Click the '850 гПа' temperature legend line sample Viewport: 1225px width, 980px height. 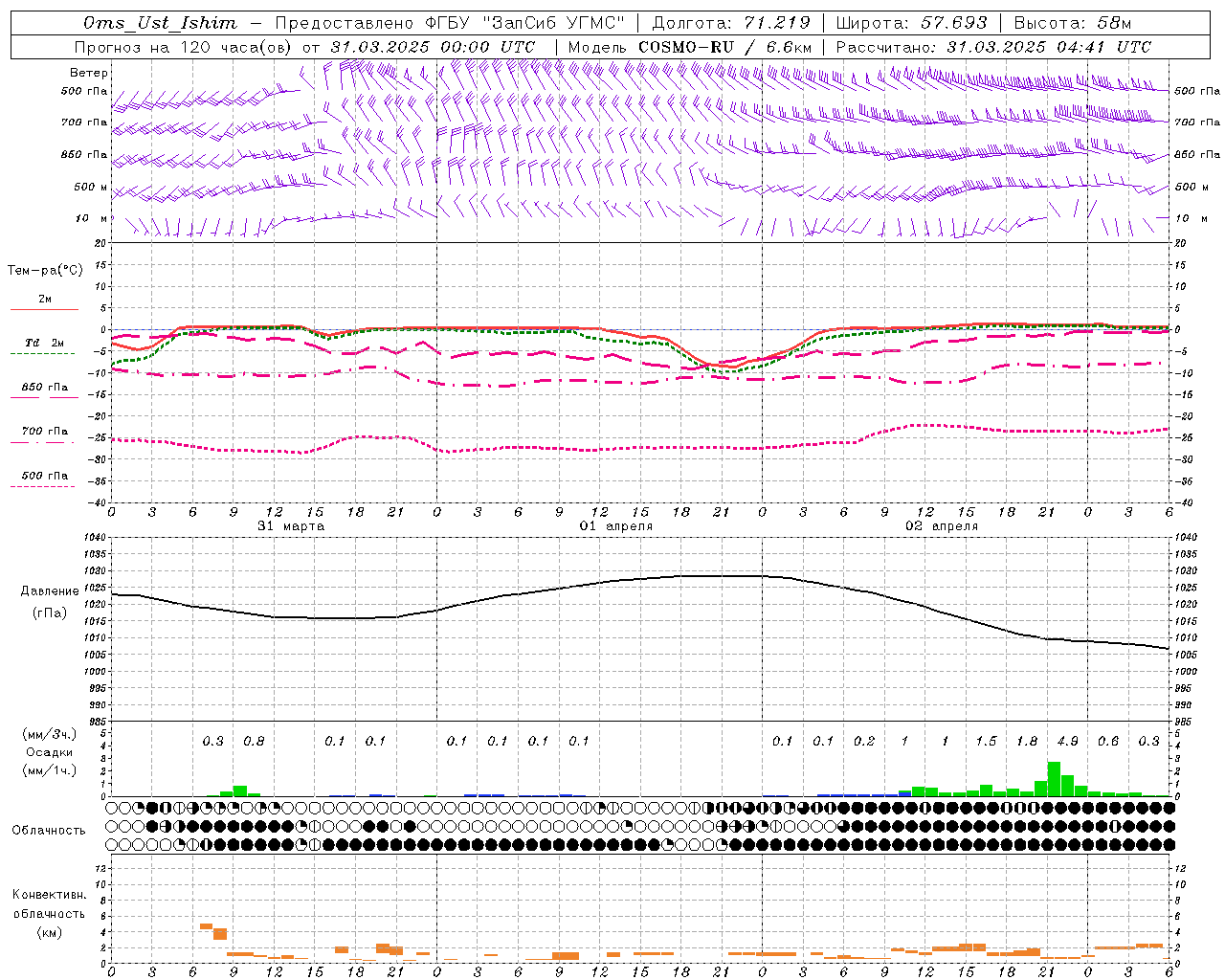(x=44, y=398)
